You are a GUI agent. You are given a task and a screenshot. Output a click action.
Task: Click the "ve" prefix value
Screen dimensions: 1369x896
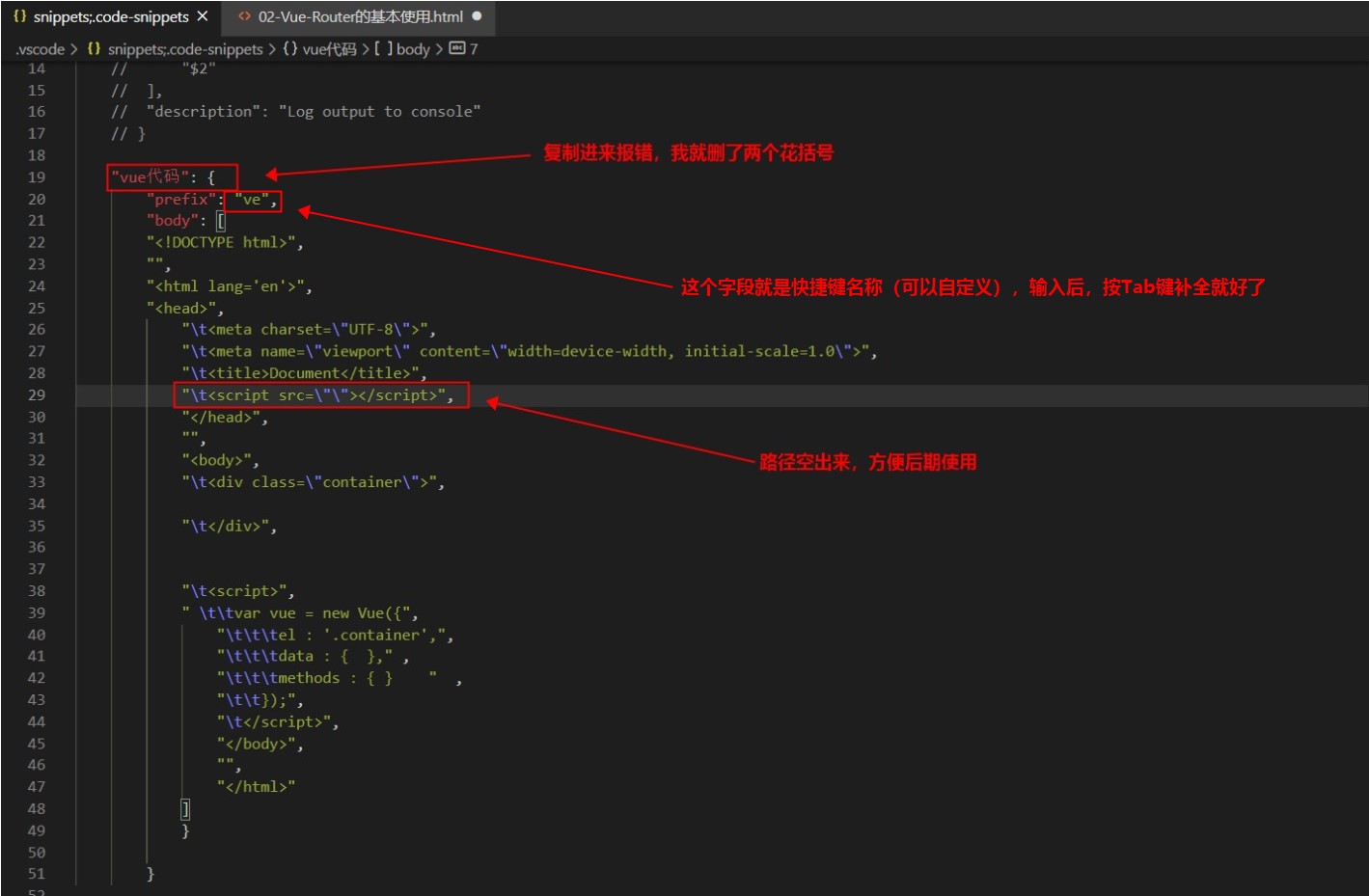click(x=252, y=200)
